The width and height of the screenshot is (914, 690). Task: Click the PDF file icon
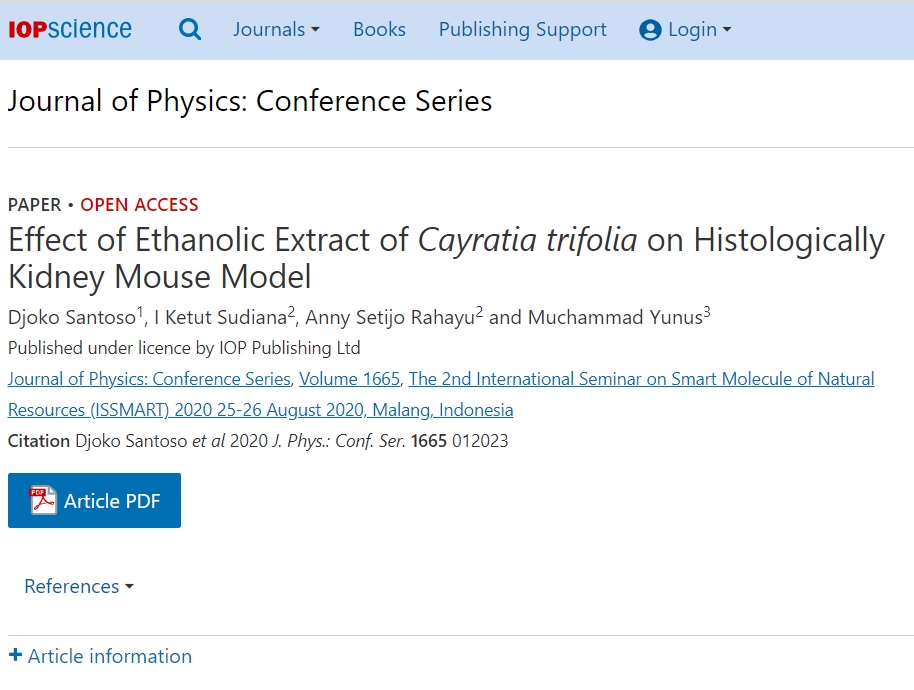tap(43, 500)
